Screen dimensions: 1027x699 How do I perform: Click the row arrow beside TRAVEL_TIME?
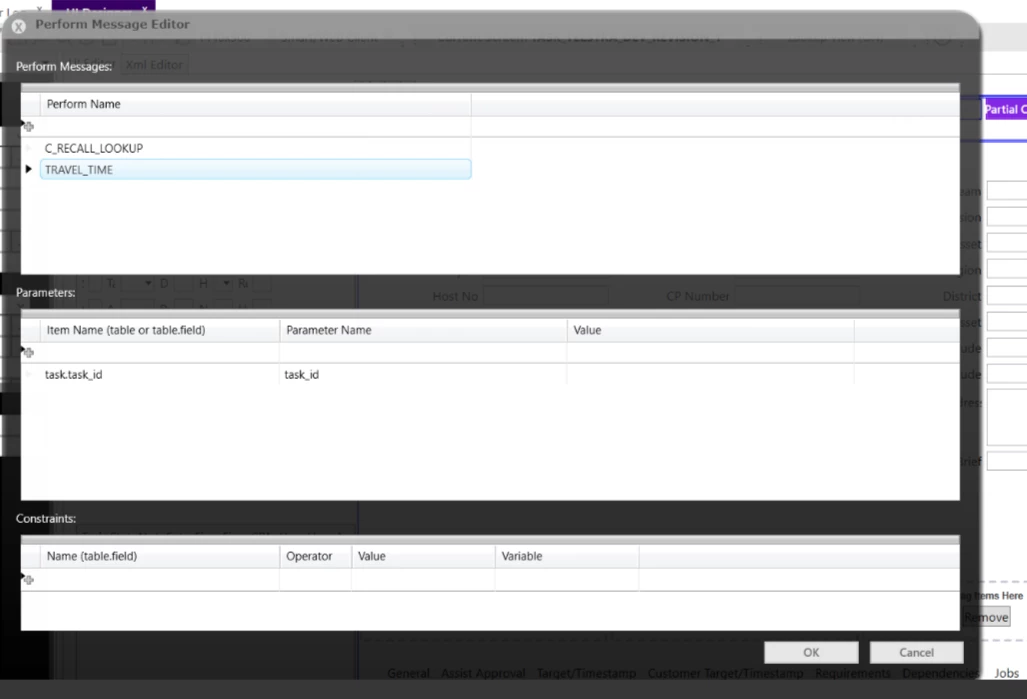pyautogui.click(x=29, y=169)
